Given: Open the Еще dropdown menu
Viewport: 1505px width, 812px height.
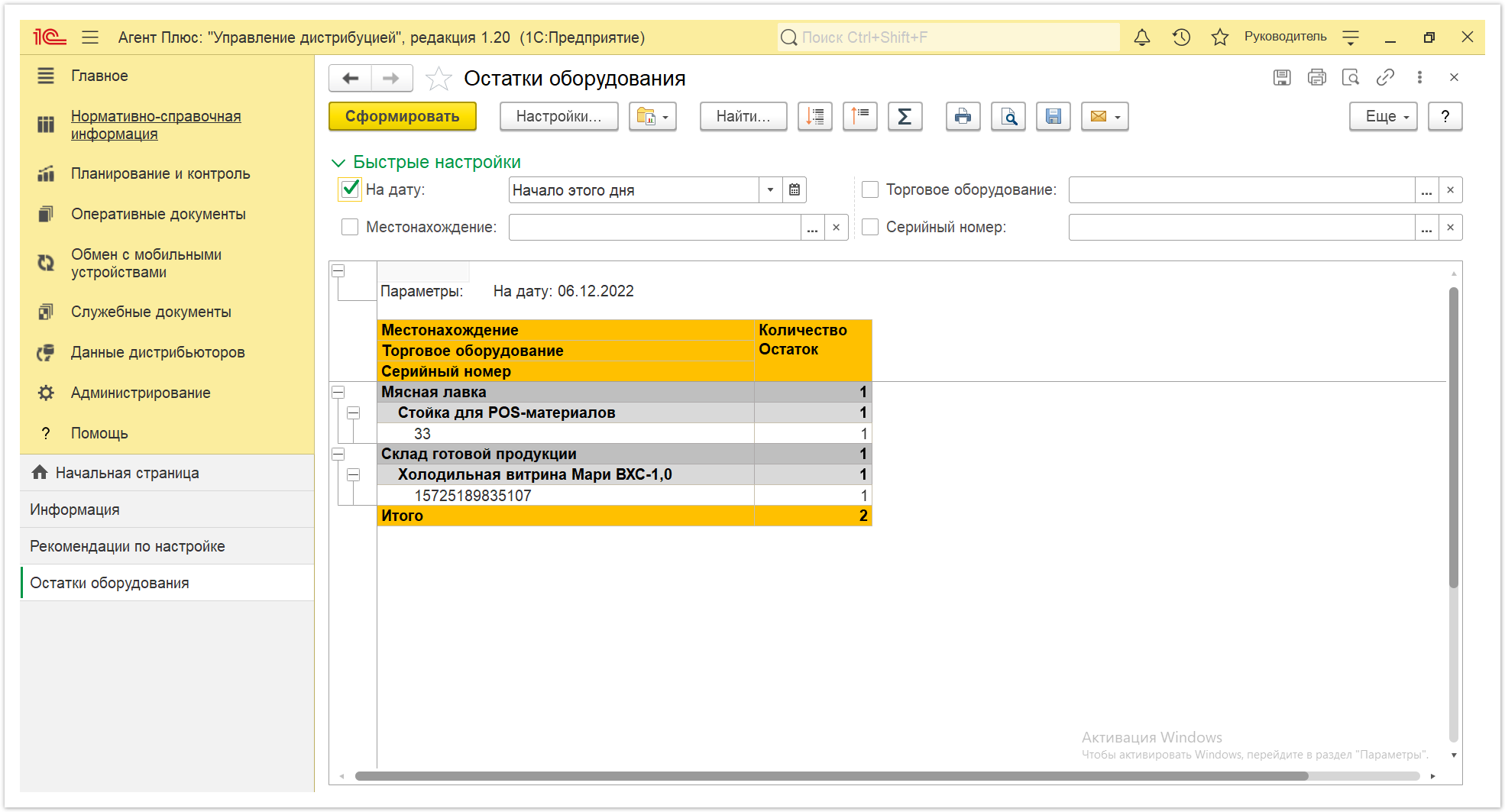Looking at the screenshot, I should pos(1383,117).
